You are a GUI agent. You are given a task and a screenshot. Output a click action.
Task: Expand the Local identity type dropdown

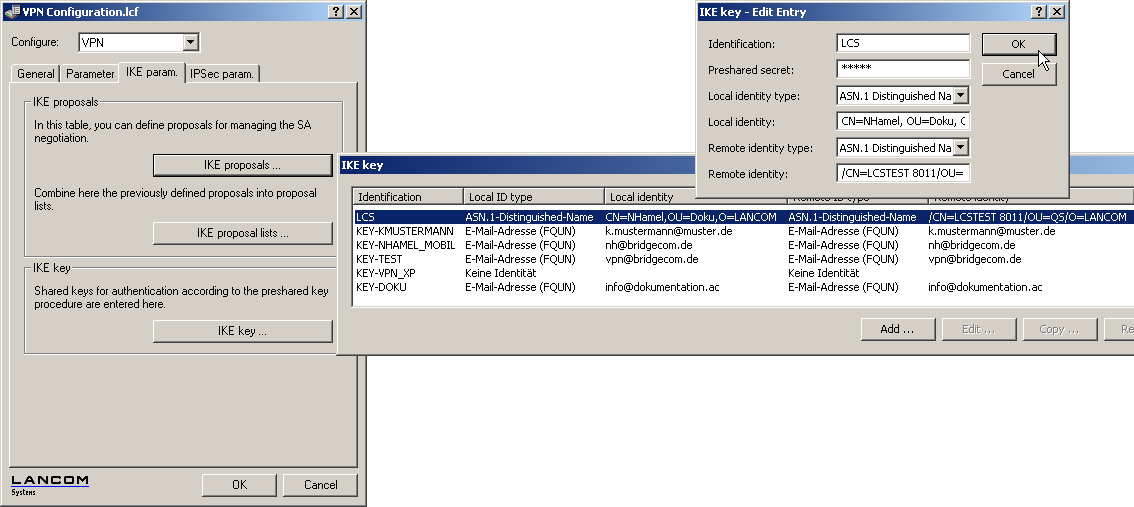[x=961, y=96]
